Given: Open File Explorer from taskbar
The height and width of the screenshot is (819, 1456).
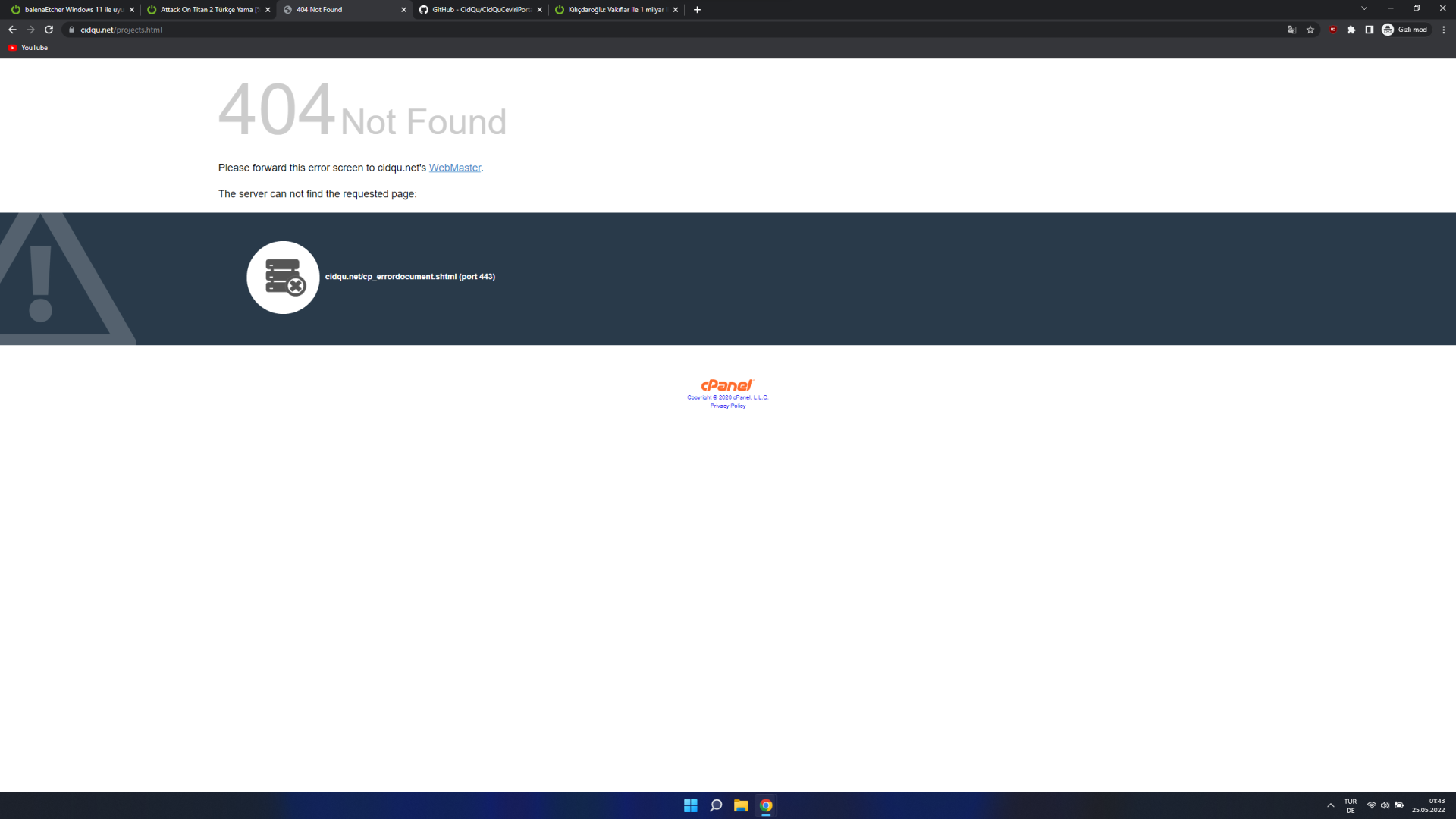Looking at the screenshot, I should tap(741, 805).
